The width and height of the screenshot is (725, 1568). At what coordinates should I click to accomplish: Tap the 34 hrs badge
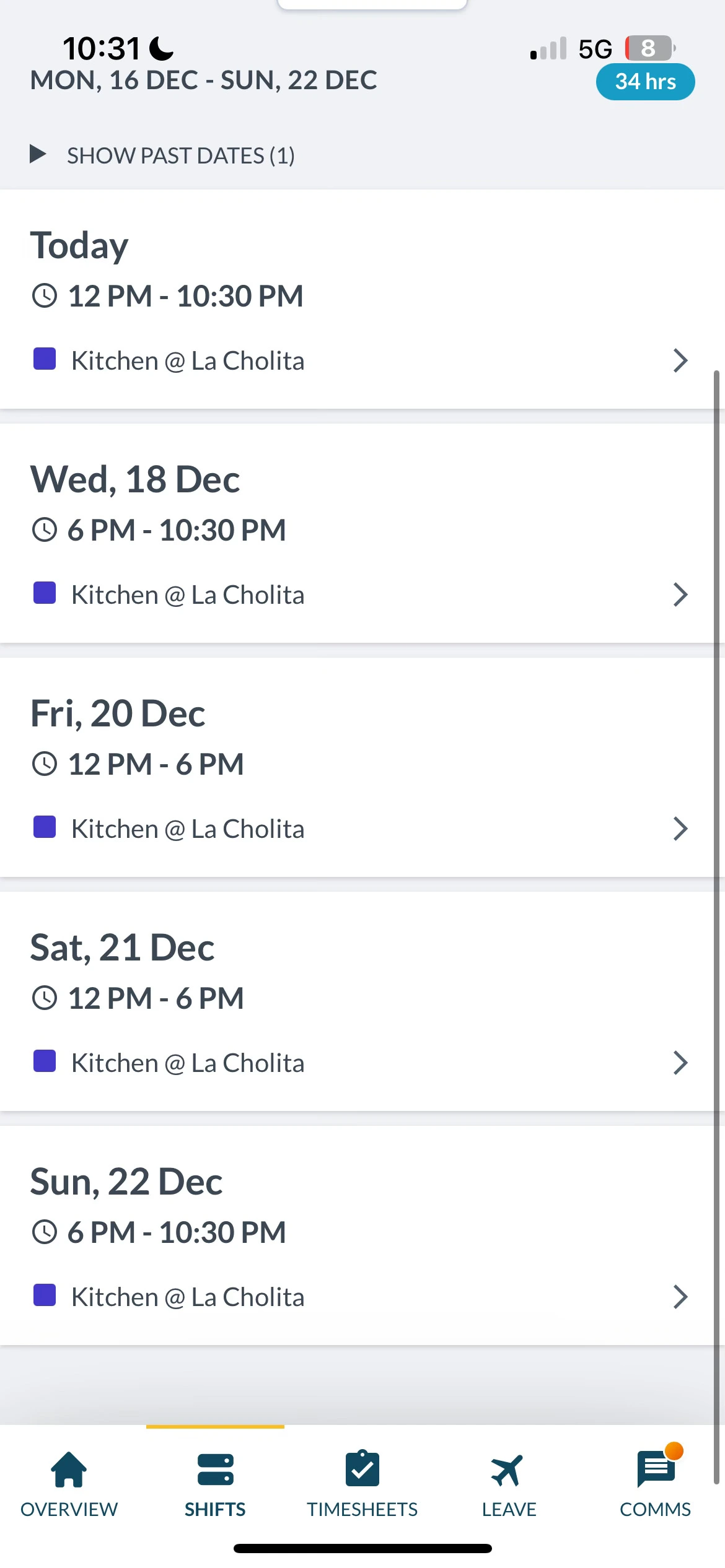645,82
